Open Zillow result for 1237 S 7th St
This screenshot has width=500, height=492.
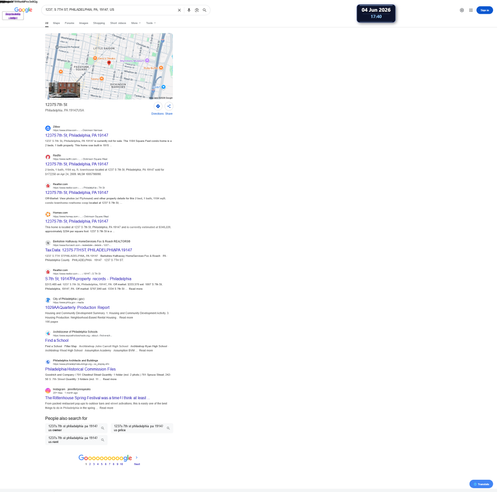[x=77, y=136]
